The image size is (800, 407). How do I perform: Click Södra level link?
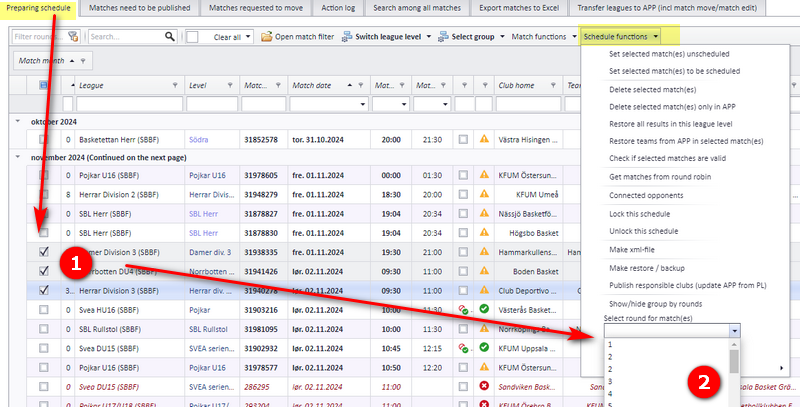tap(198, 139)
